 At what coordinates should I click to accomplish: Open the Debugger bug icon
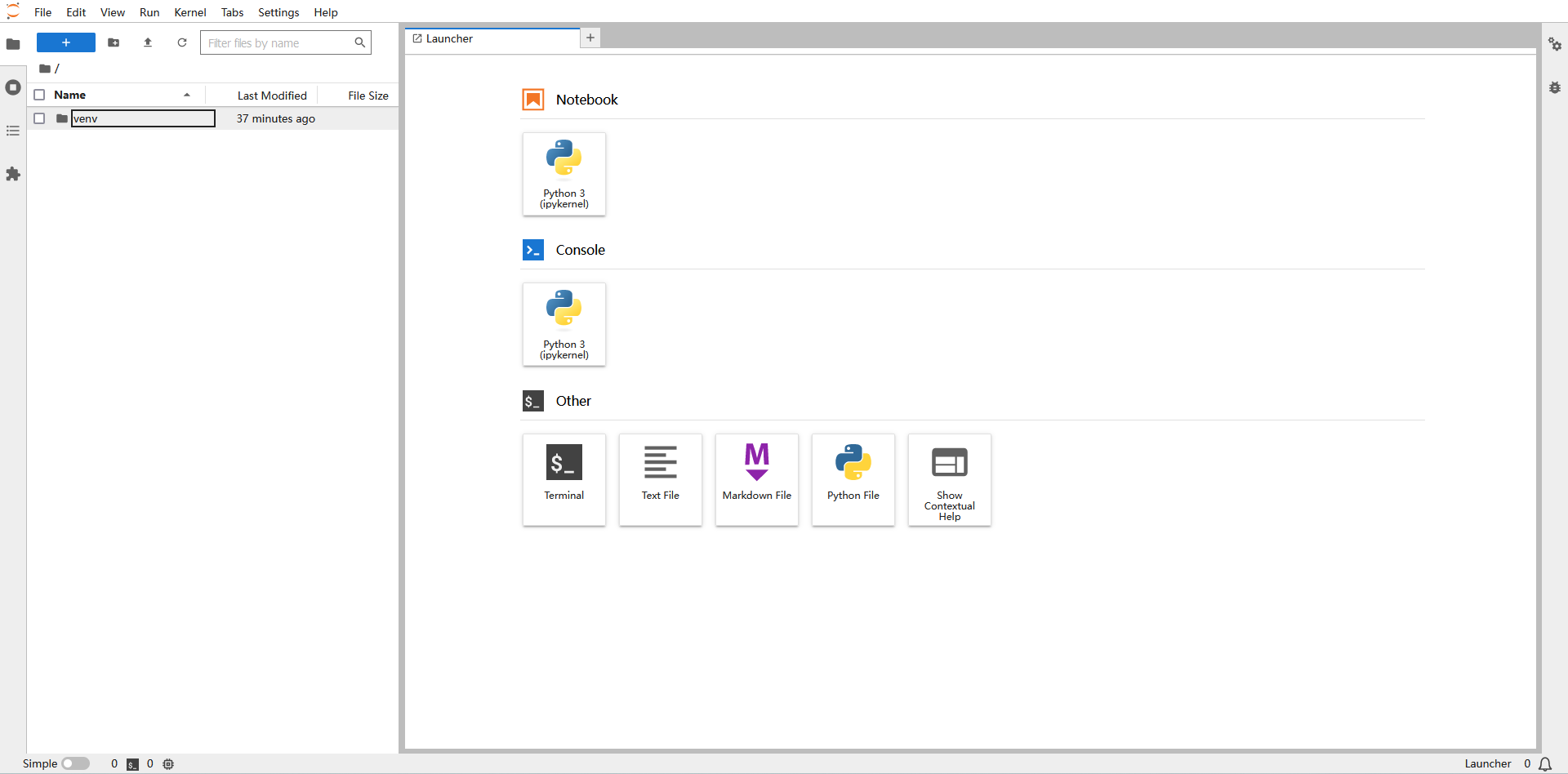[x=1555, y=87]
